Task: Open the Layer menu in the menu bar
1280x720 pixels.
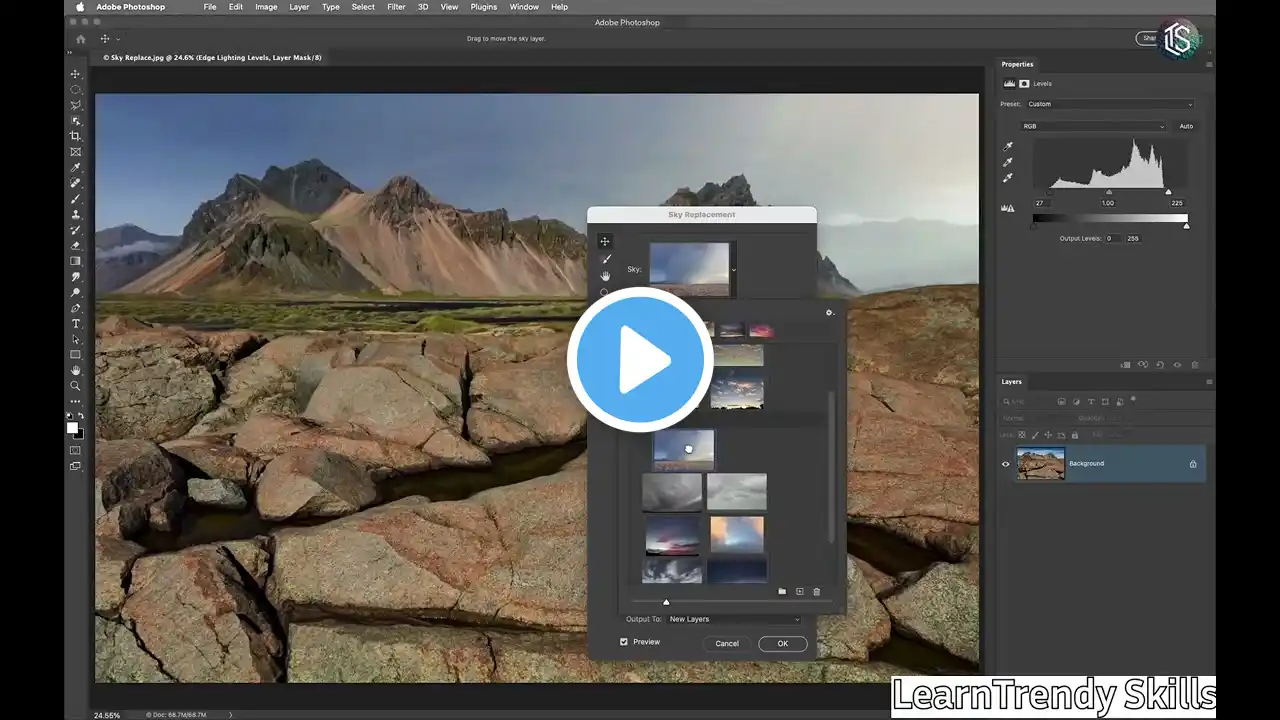Action: tap(299, 7)
